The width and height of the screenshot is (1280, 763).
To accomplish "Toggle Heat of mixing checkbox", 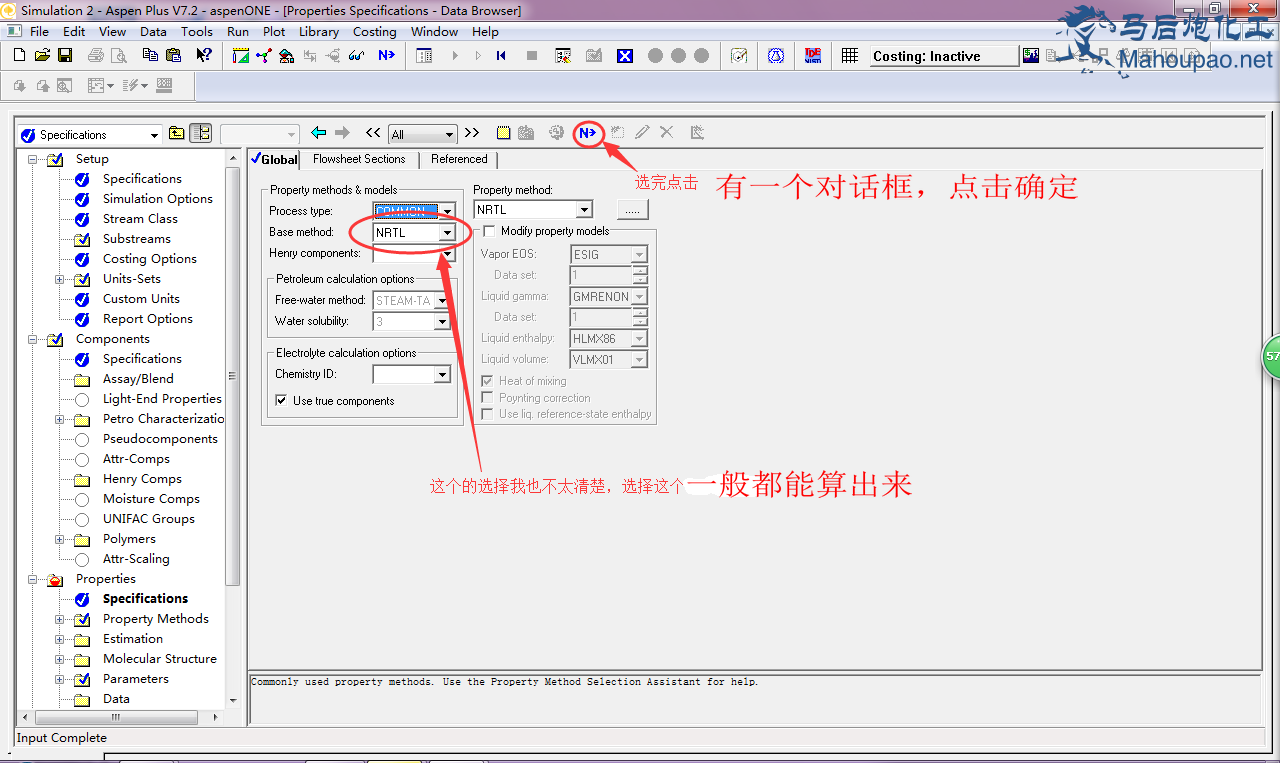I will coord(487,381).
